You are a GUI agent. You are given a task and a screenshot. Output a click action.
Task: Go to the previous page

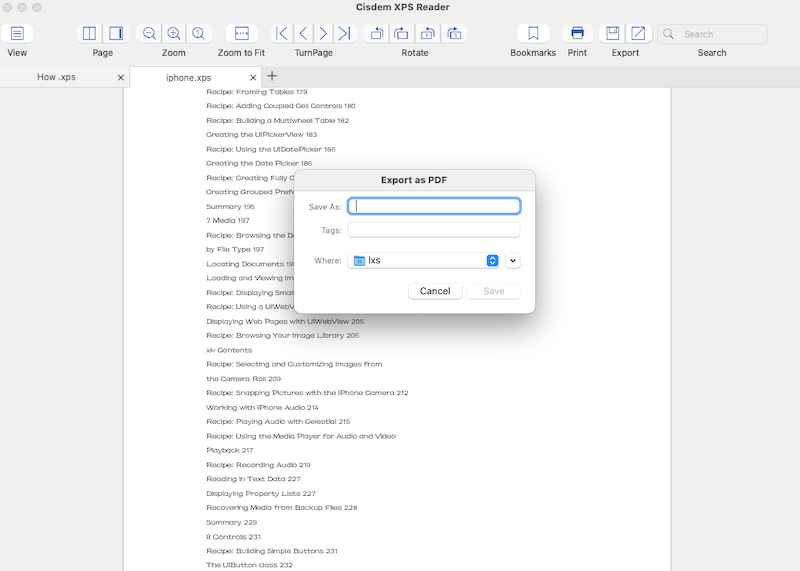click(x=303, y=34)
